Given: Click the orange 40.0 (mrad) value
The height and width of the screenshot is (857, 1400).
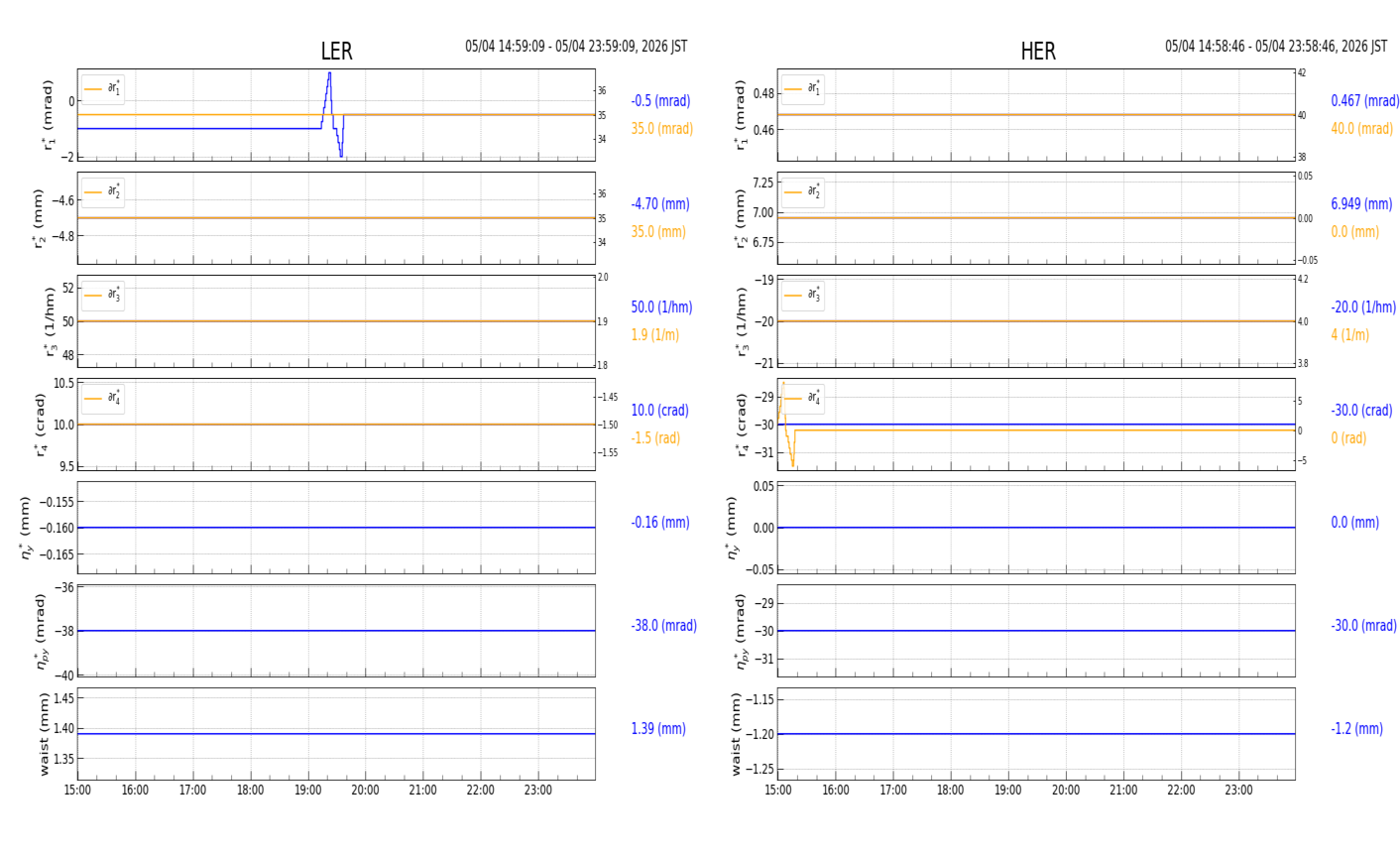Looking at the screenshot, I should (x=1362, y=129).
